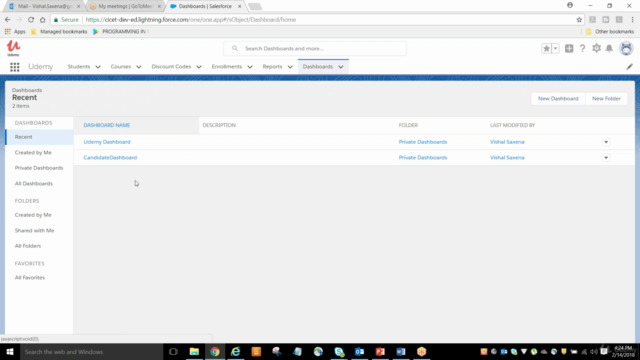The image size is (640, 360).
Task: Expand the favorites list dropdown arrow
Action: coord(556,49)
